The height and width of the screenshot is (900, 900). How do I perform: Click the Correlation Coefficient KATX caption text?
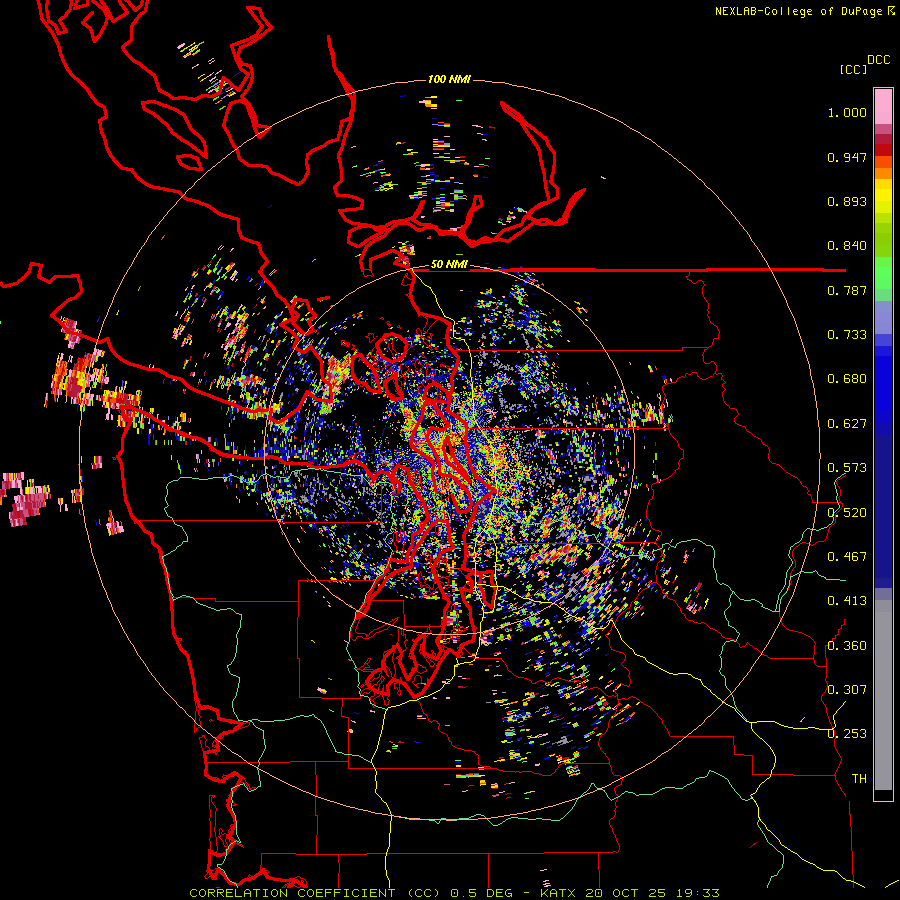tap(454, 893)
